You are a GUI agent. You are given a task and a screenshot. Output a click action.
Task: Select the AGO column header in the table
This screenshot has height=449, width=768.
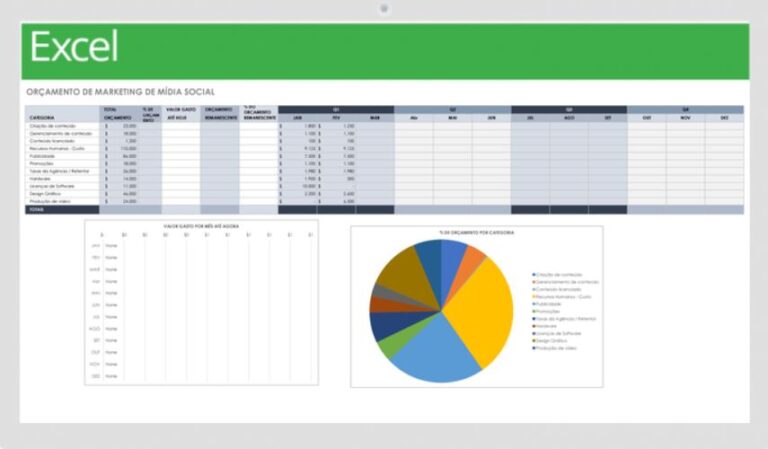pos(569,118)
